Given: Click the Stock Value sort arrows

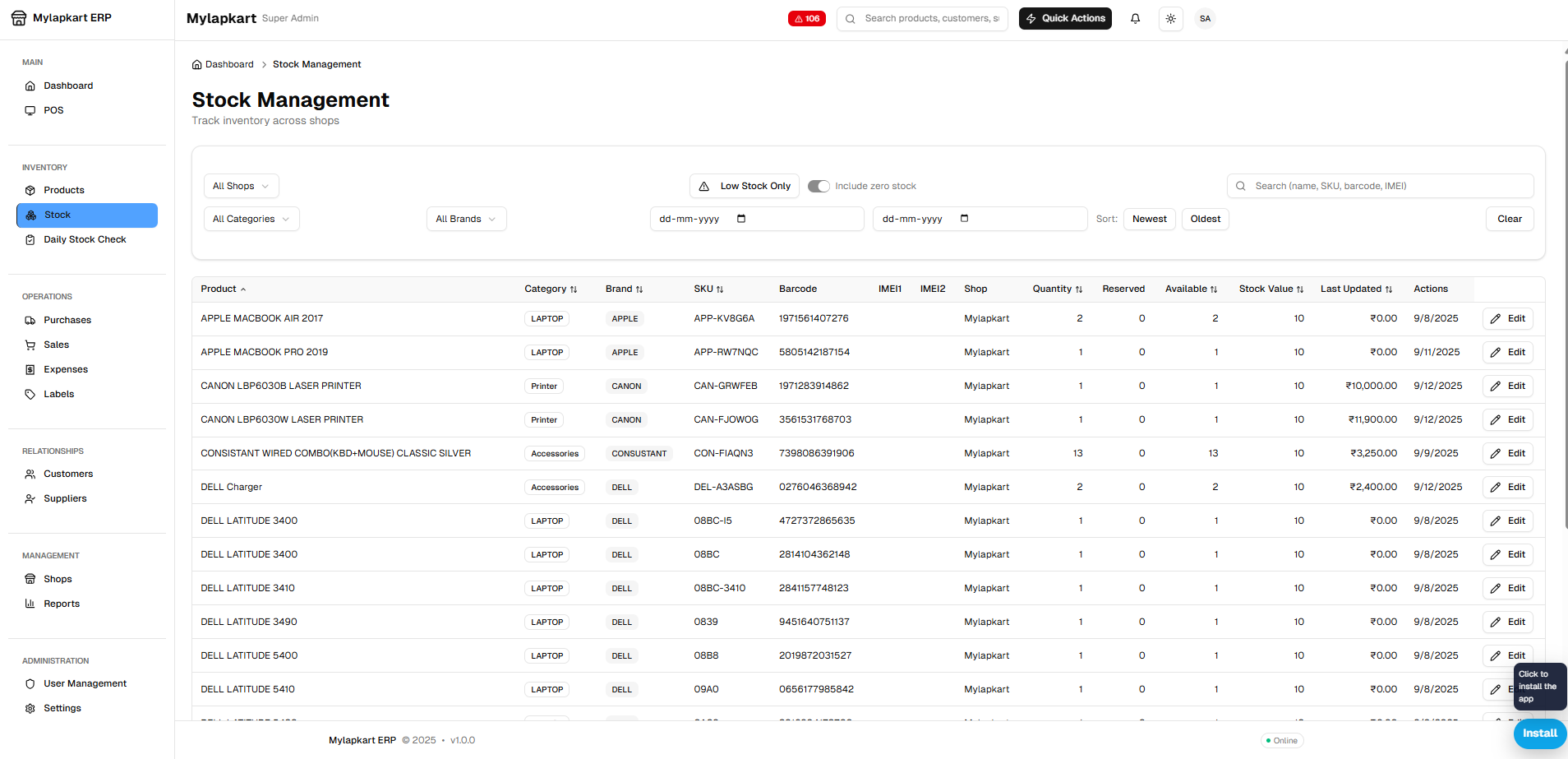Looking at the screenshot, I should pos(1299,289).
